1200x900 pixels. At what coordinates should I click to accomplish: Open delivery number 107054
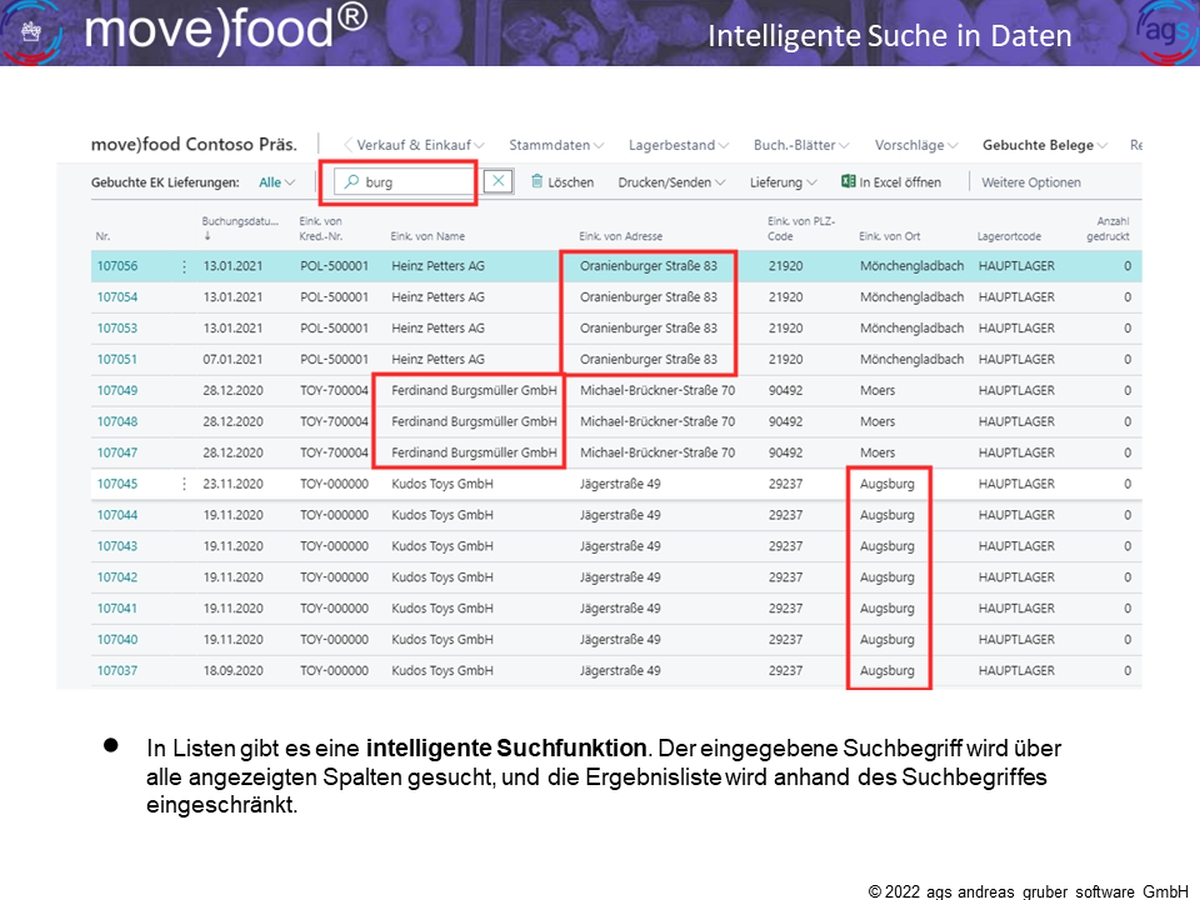pyautogui.click(x=117, y=298)
